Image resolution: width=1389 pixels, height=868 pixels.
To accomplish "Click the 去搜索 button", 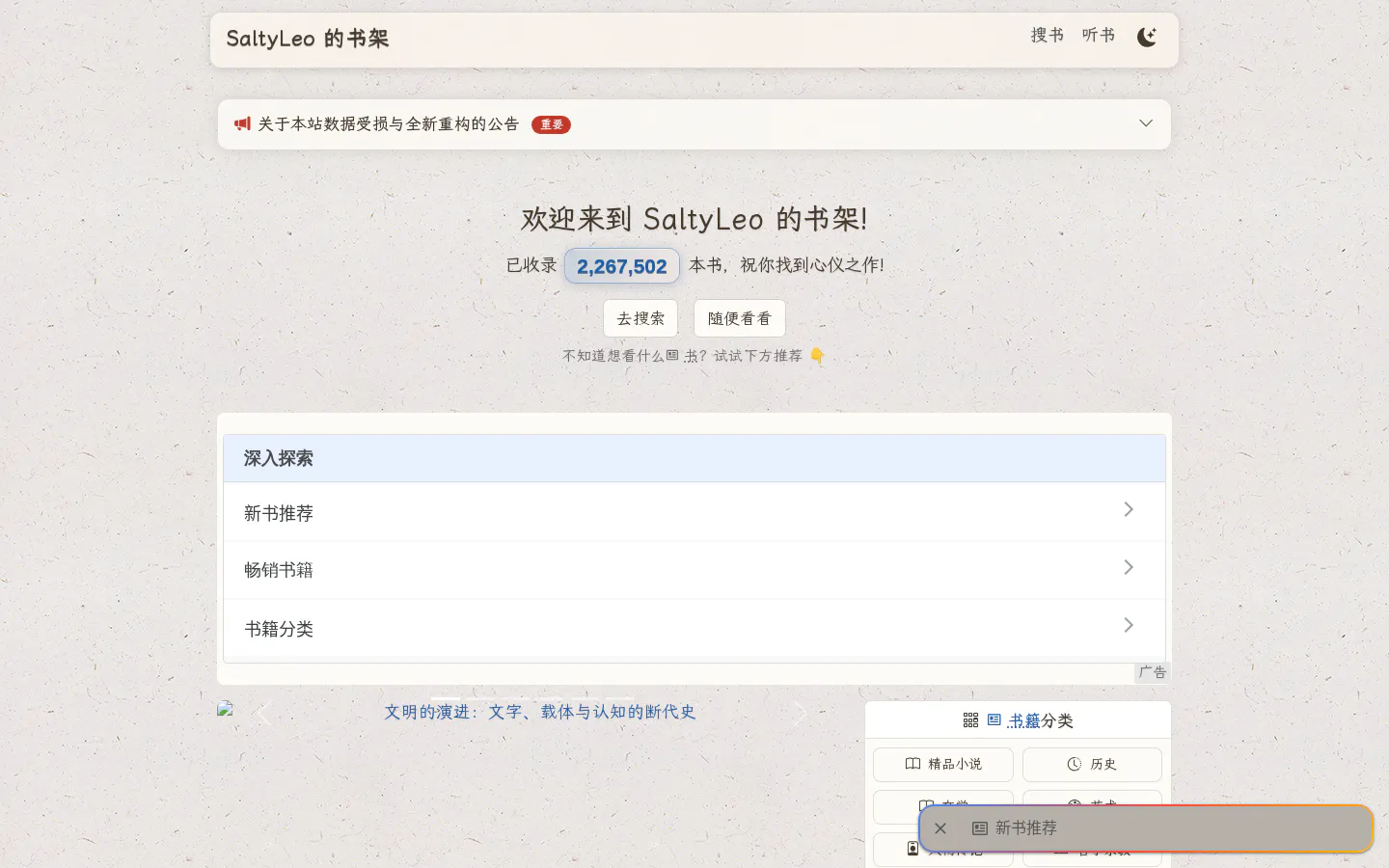I will [640, 318].
